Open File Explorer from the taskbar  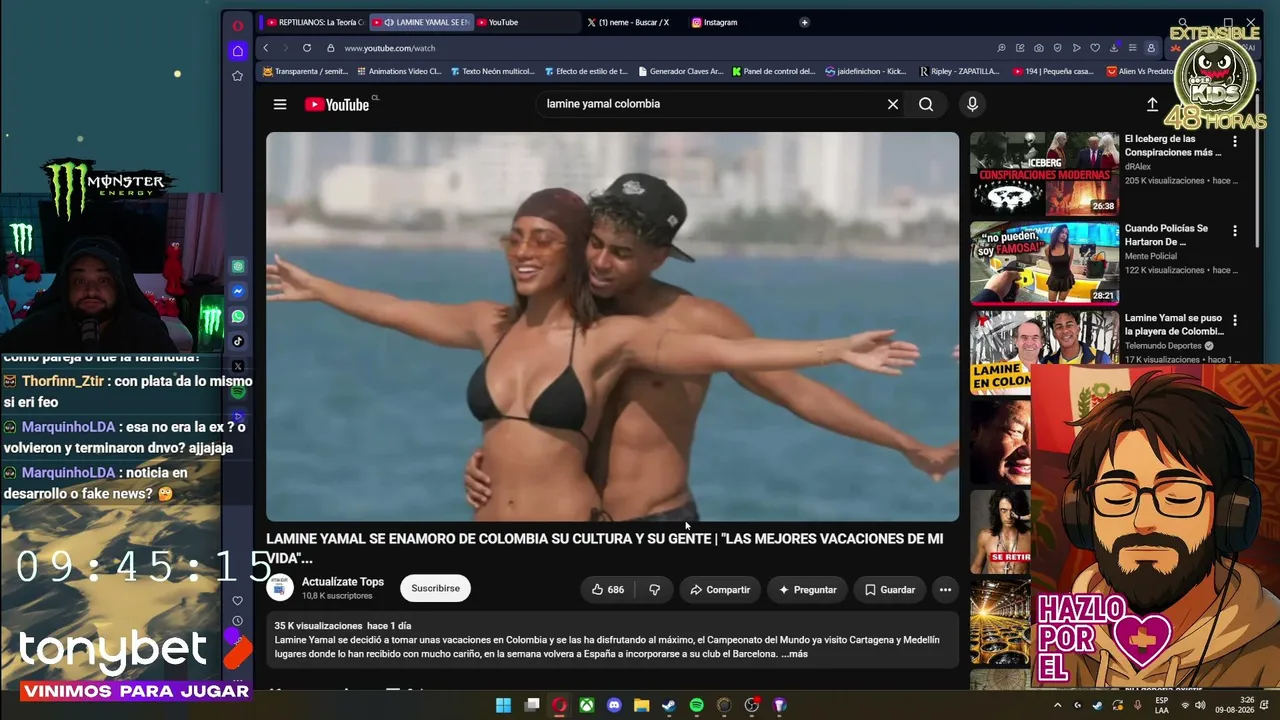(x=641, y=705)
